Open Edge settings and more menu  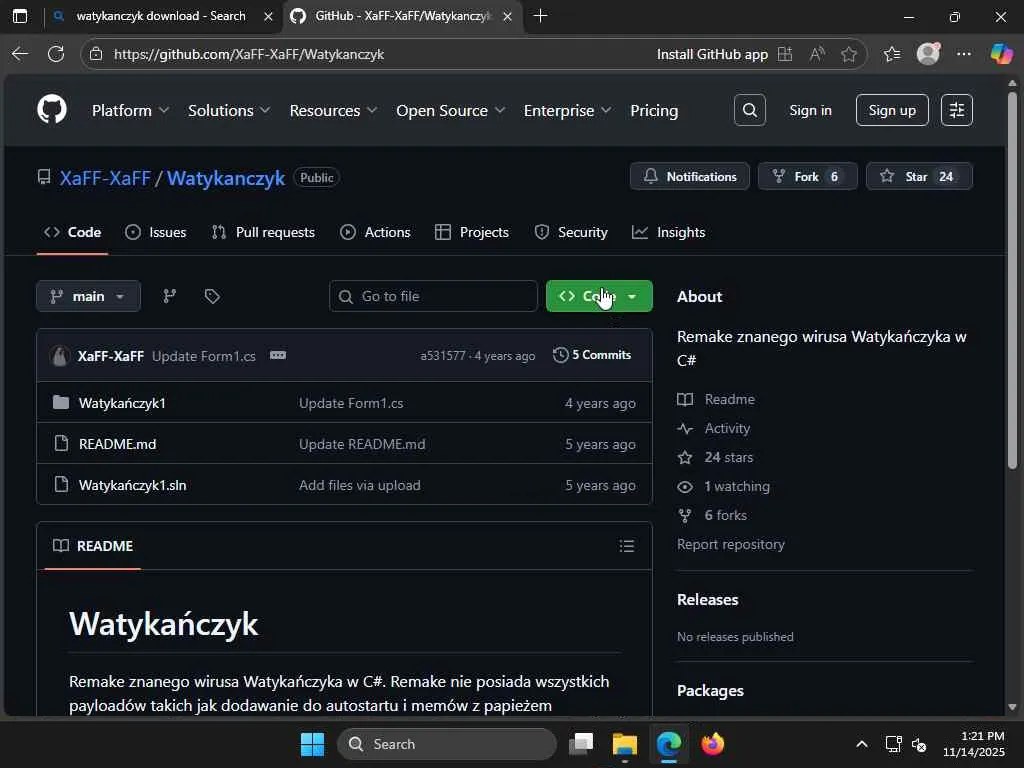(964, 54)
